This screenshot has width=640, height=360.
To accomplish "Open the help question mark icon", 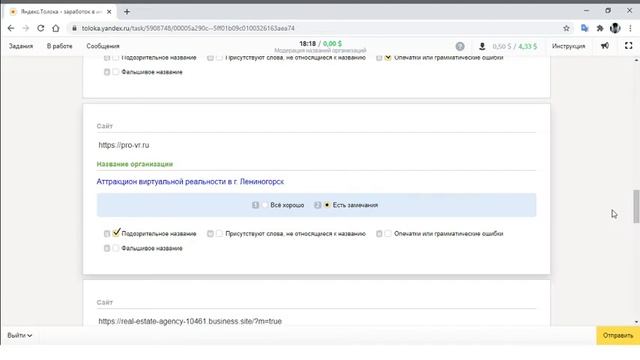I will (x=460, y=46).
